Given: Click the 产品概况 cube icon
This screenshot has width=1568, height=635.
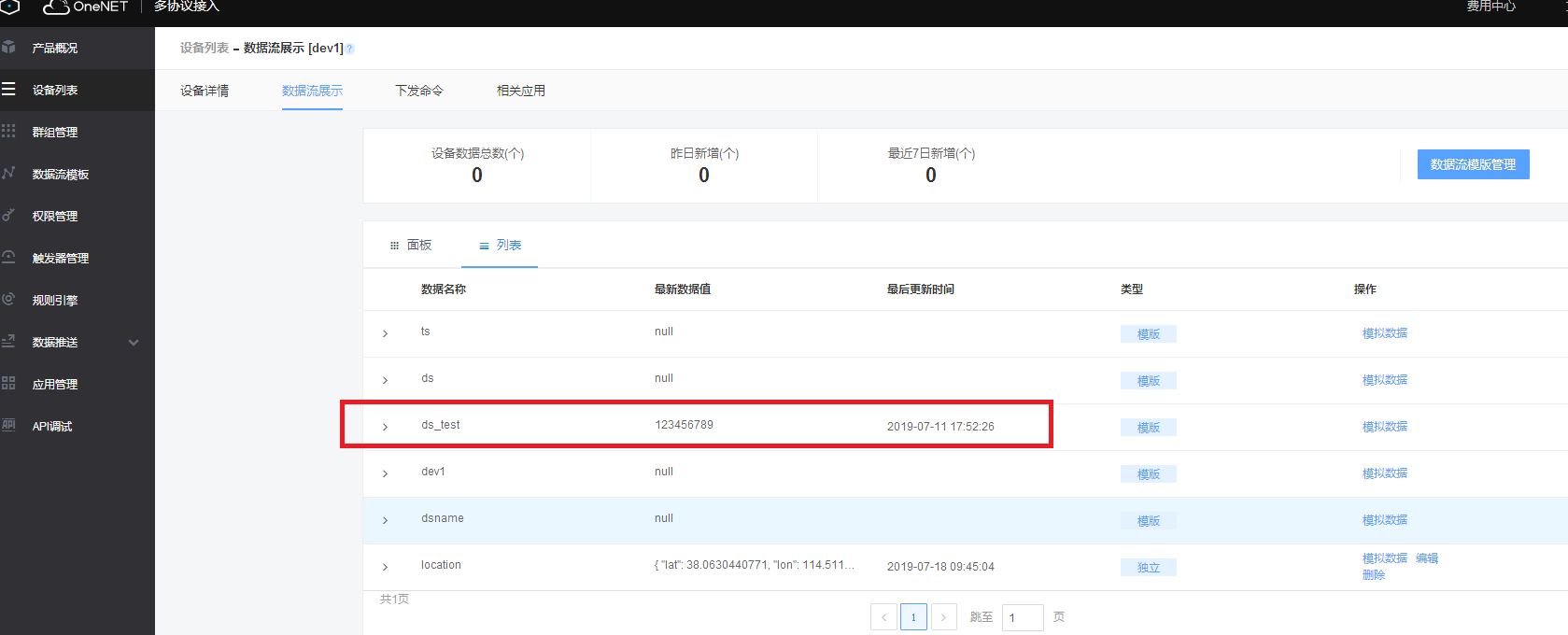Looking at the screenshot, I should [8, 47].
